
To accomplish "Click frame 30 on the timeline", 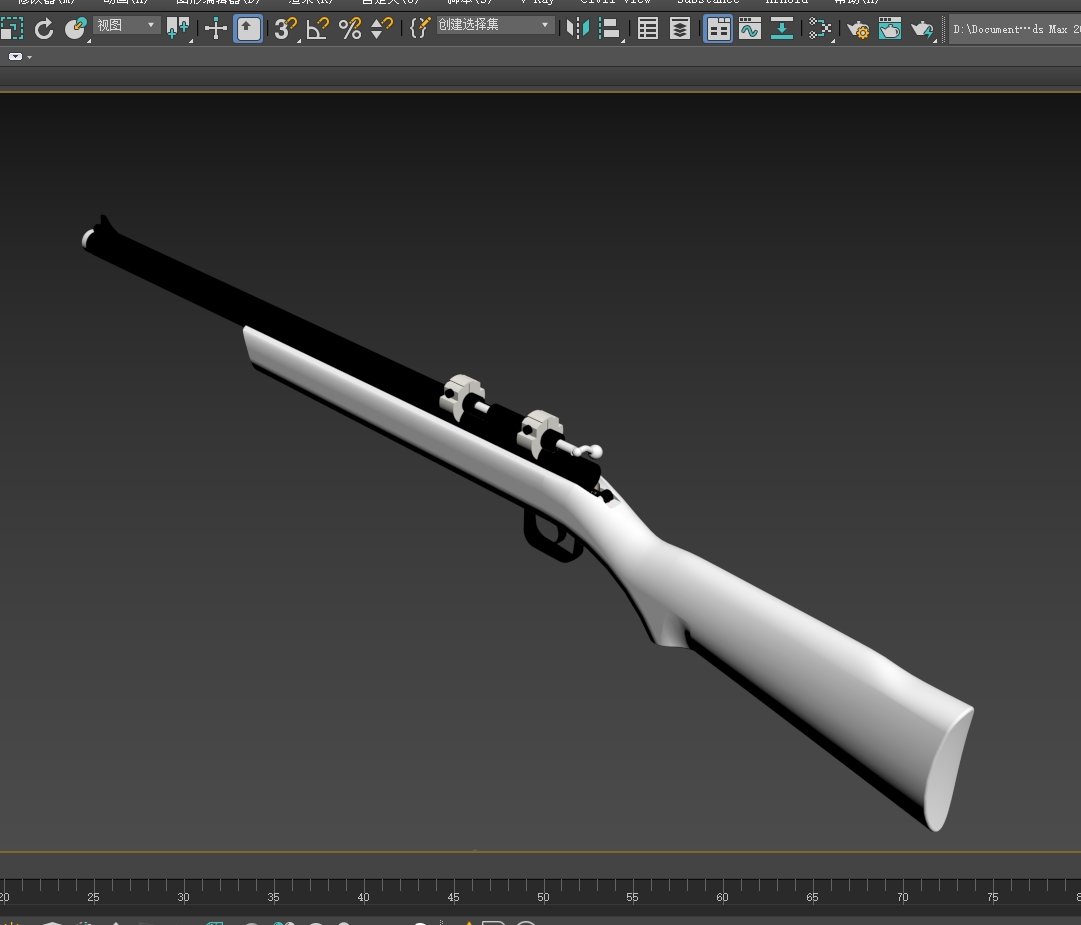I will click(183, 897).
